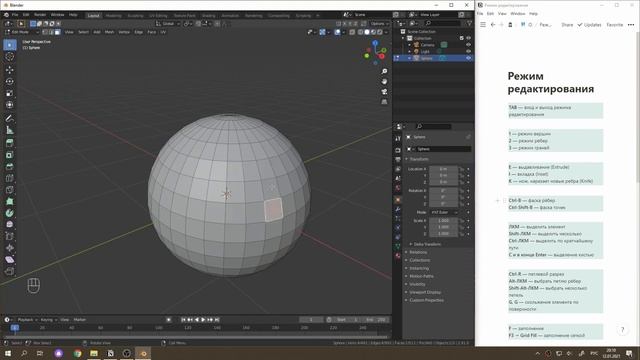
Task: Open the Face menu in viewport header
Action: pos(151,32)
